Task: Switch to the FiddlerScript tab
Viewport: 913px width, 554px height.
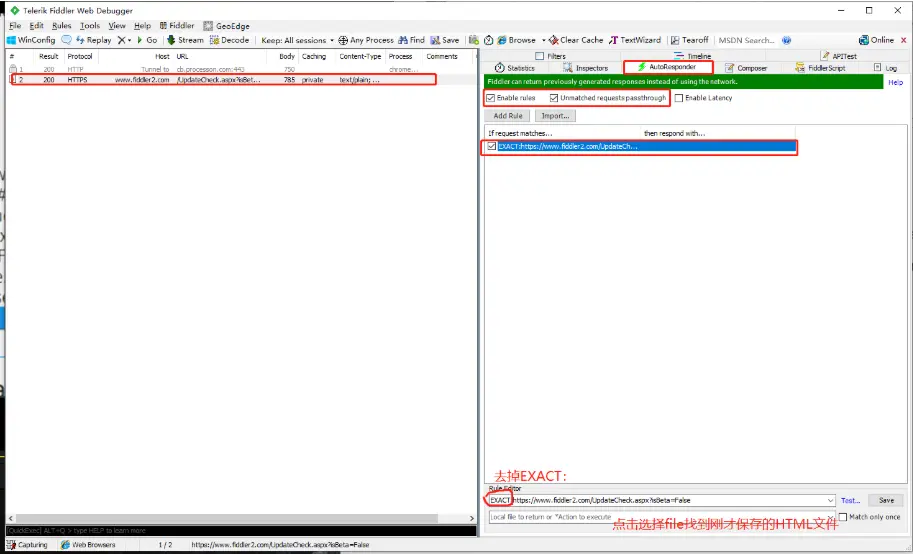Action: pyautogui.click(x=820, y=68)
